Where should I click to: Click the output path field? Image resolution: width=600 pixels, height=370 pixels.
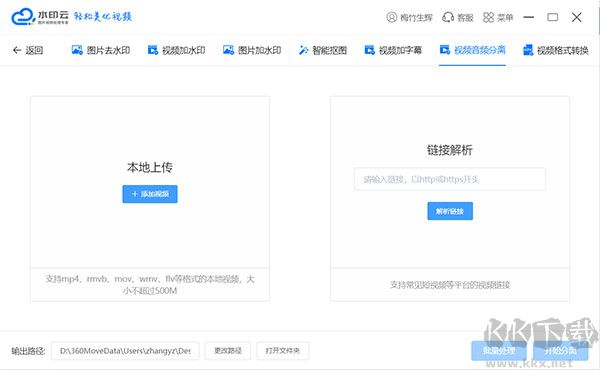pyautogui.click(x=125, y=350)
